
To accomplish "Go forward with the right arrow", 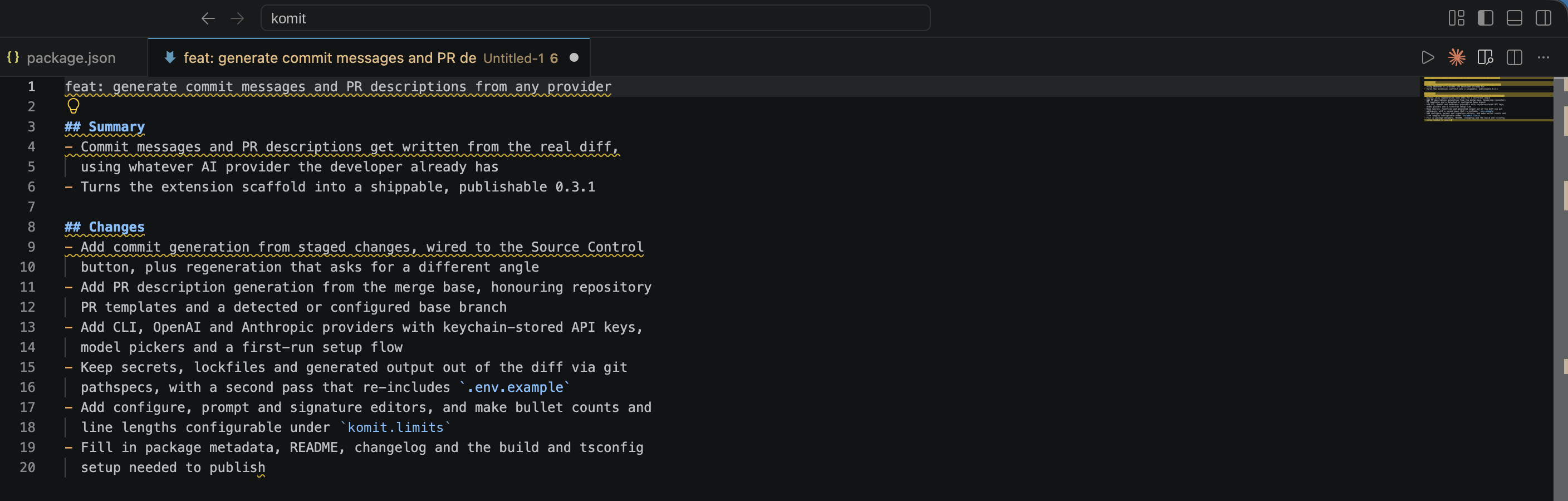I will (x=237, y=18).
